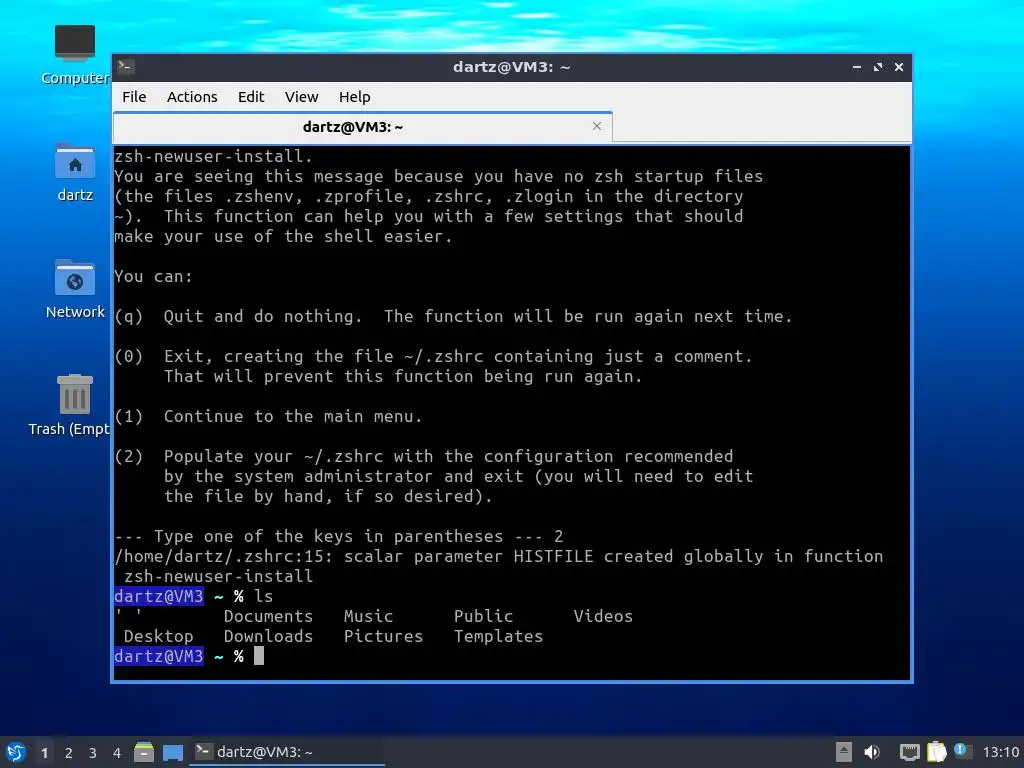Click the HISTFILE word in the warning line
The height and width of the screenshot is (768, 1024).
553,556
